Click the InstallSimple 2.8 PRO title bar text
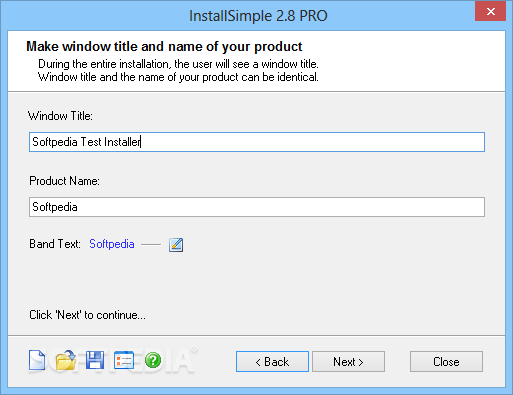This screenshot has width=513, height=395. (x=258, y=16)
